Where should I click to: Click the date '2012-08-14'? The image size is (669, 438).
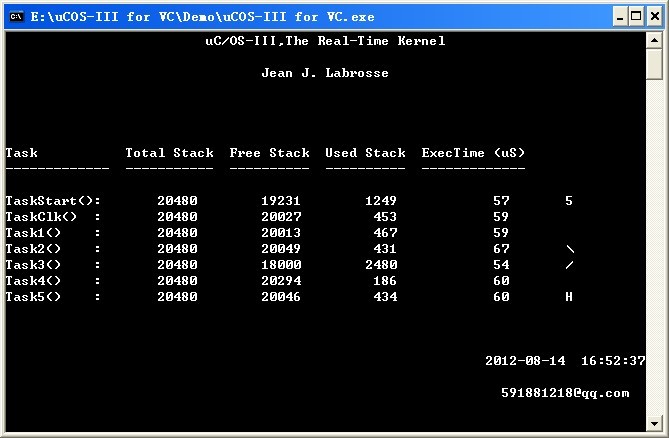point(525,361)
